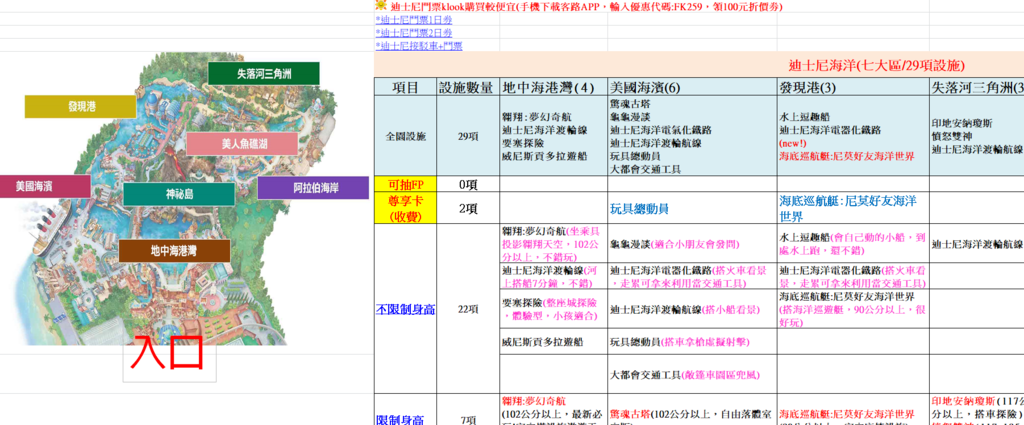1024x425 pixels.
Task: Select the blue 玩具總動員 cell in 尊享卡 row
Action: (x=692, y=208)
